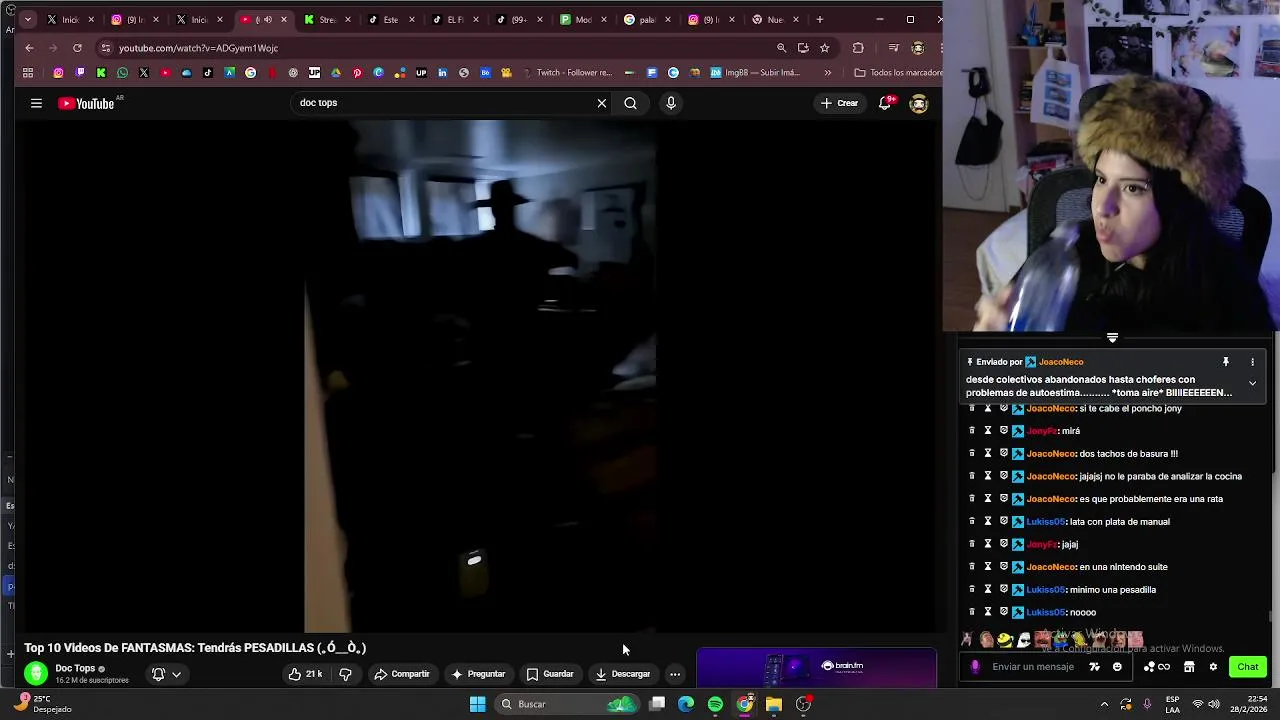This screenshot has height=720, width=1280.
Task: Open the Crear upload menu
Action: (x=839, y=103)
